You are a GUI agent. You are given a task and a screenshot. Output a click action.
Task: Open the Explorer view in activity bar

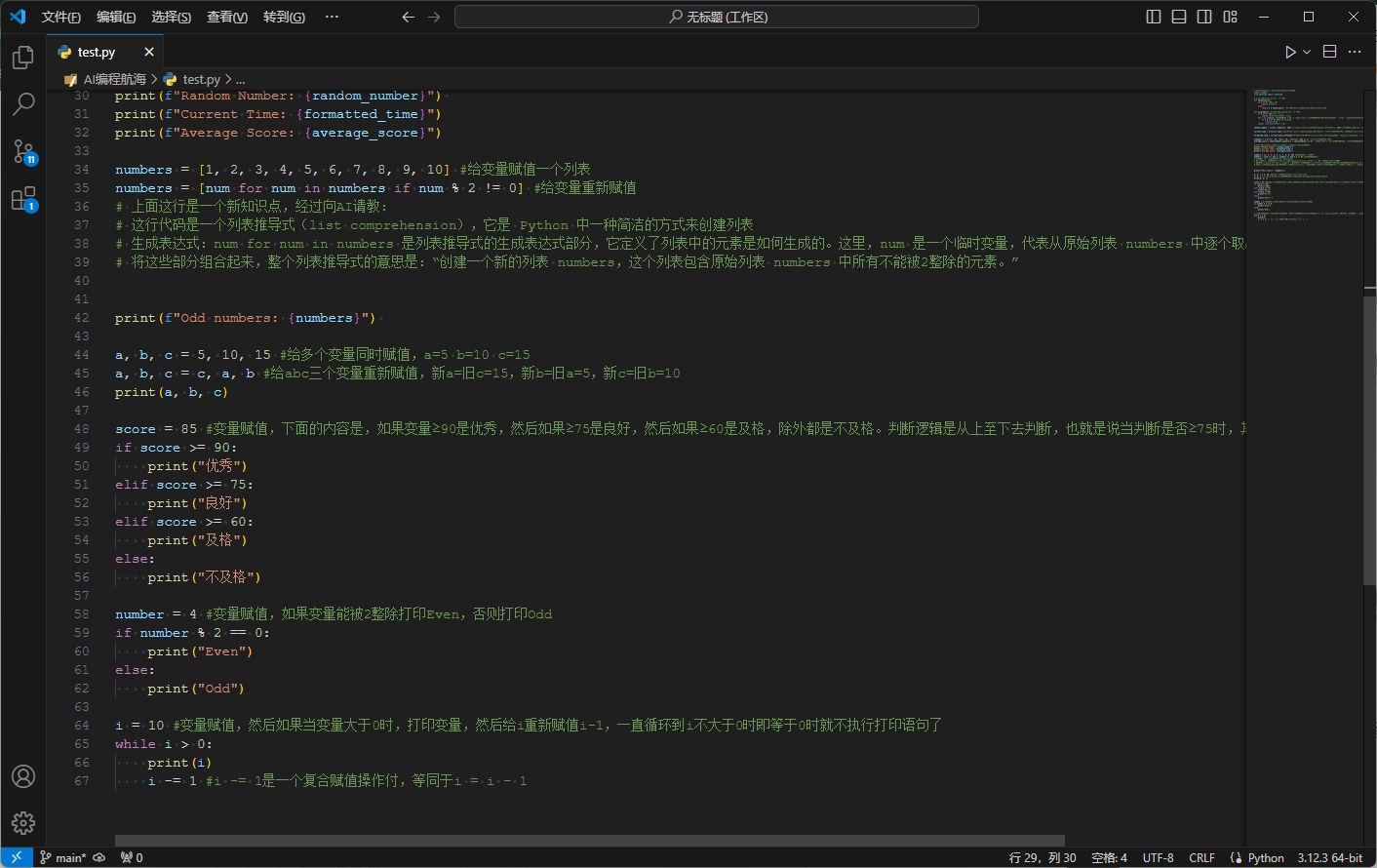[x=23, y=59]
